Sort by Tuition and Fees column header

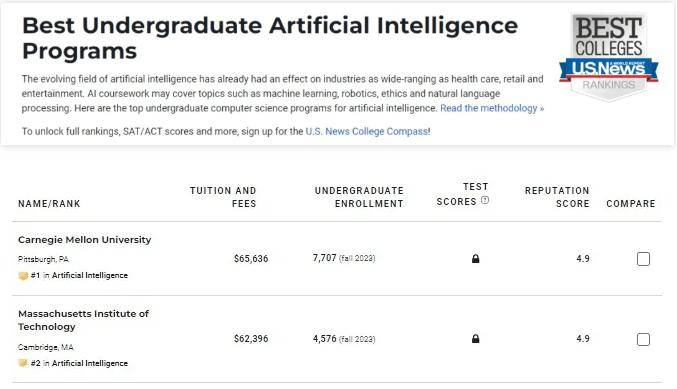tap(223, 197)
